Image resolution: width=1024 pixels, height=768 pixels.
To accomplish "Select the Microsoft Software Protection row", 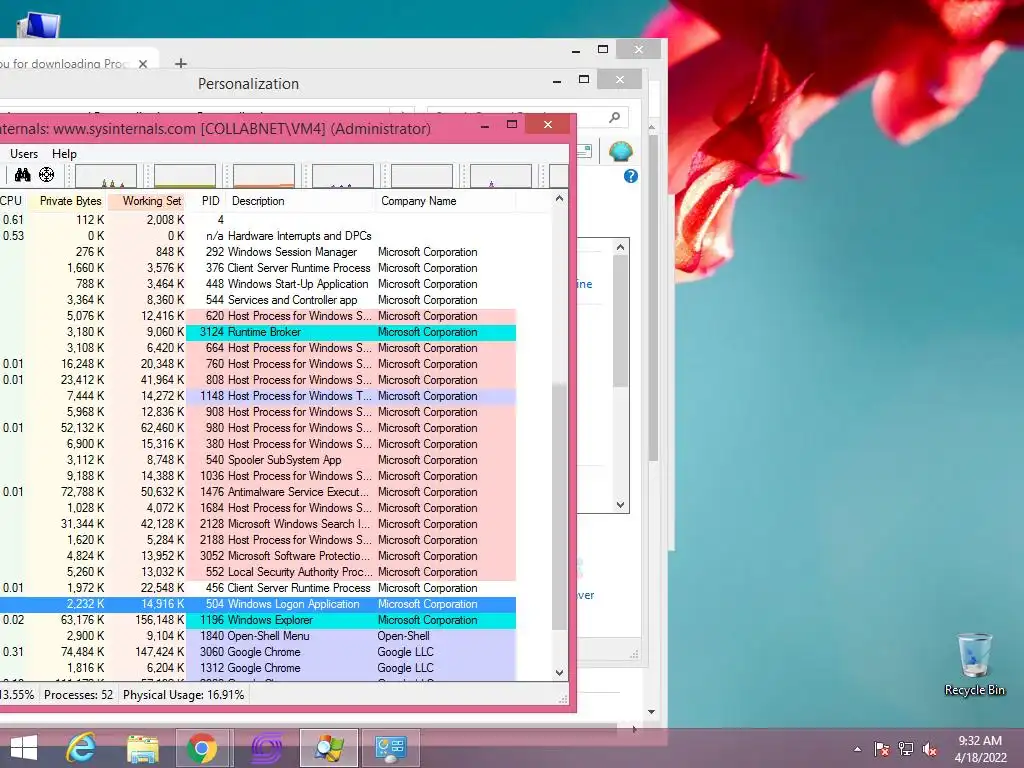I will (258, 556).
